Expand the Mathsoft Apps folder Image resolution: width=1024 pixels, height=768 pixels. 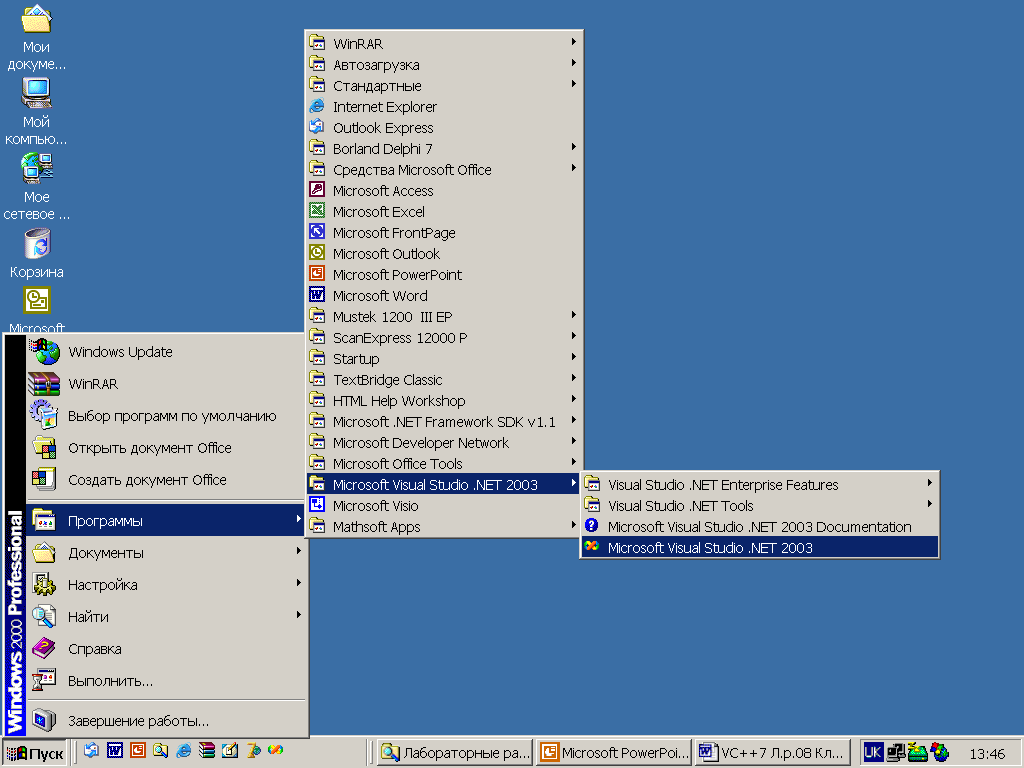coord(443,526)
